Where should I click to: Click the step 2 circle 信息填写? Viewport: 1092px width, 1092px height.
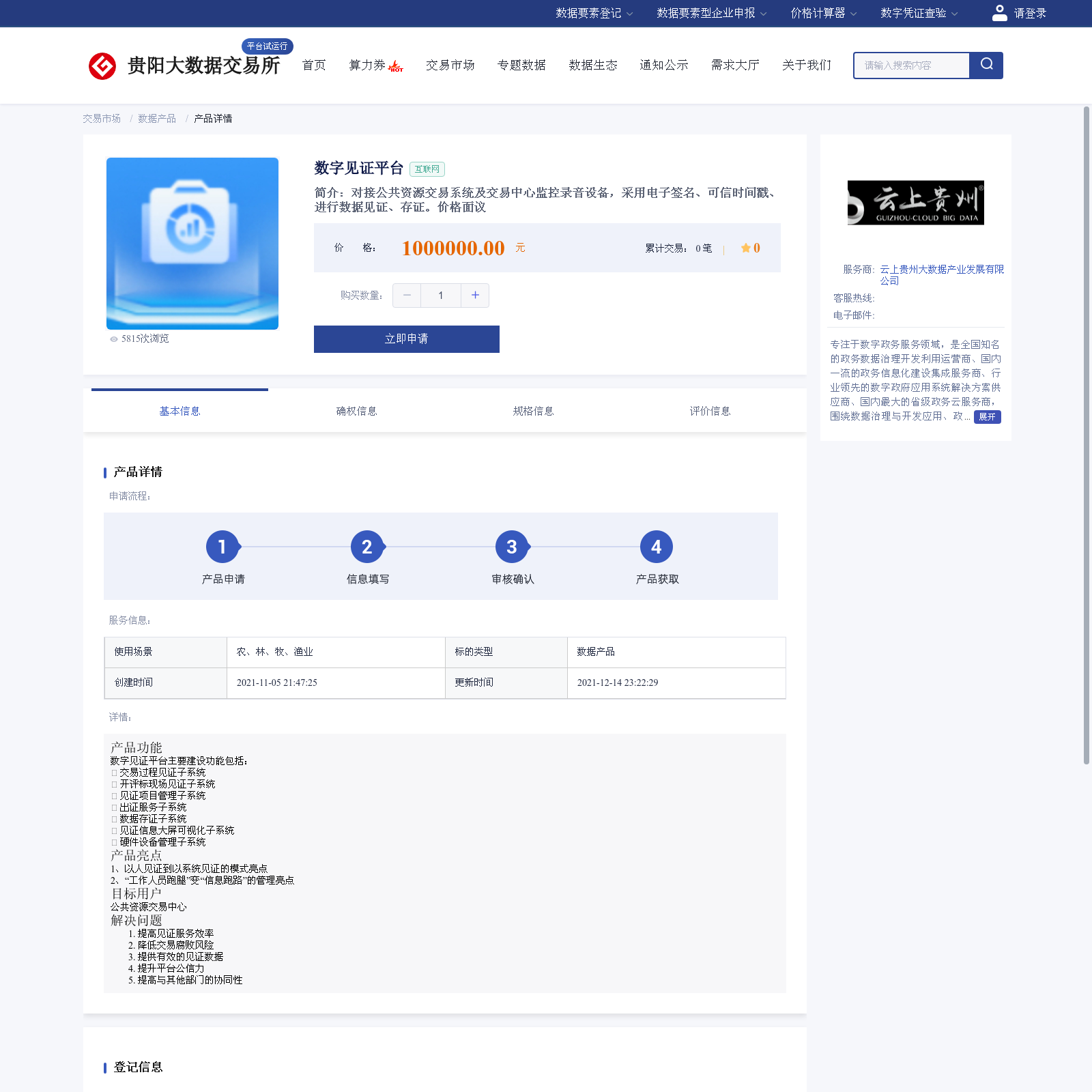(367, 547)
